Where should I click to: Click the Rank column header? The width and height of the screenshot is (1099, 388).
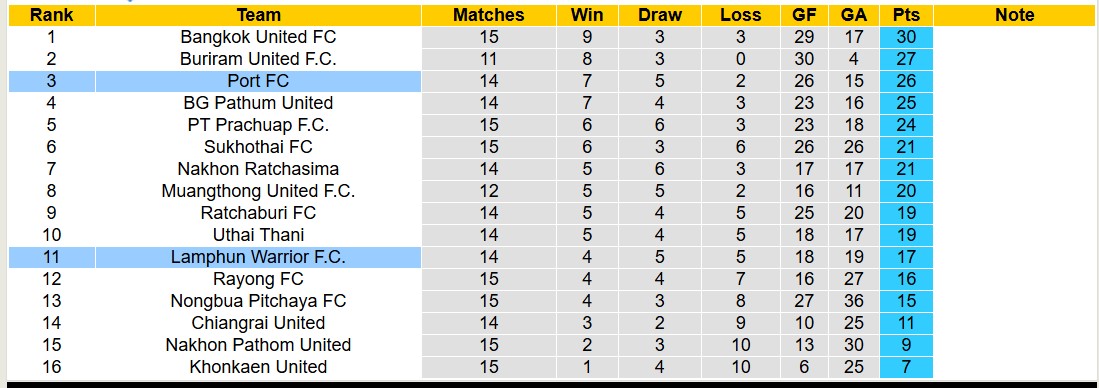coord(52,15)
